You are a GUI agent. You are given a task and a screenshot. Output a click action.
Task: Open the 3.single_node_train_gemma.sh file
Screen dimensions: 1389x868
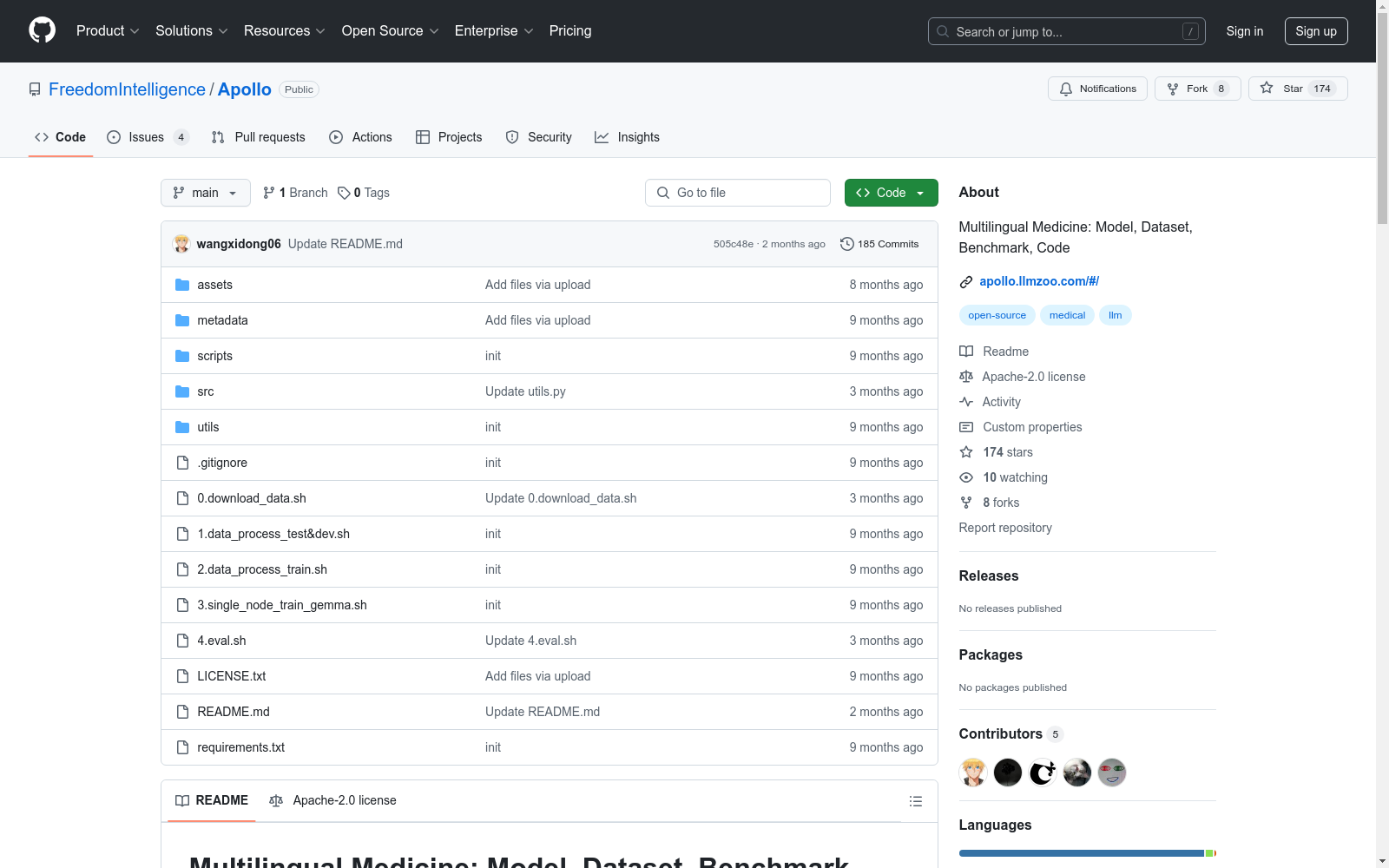point(282,605)
